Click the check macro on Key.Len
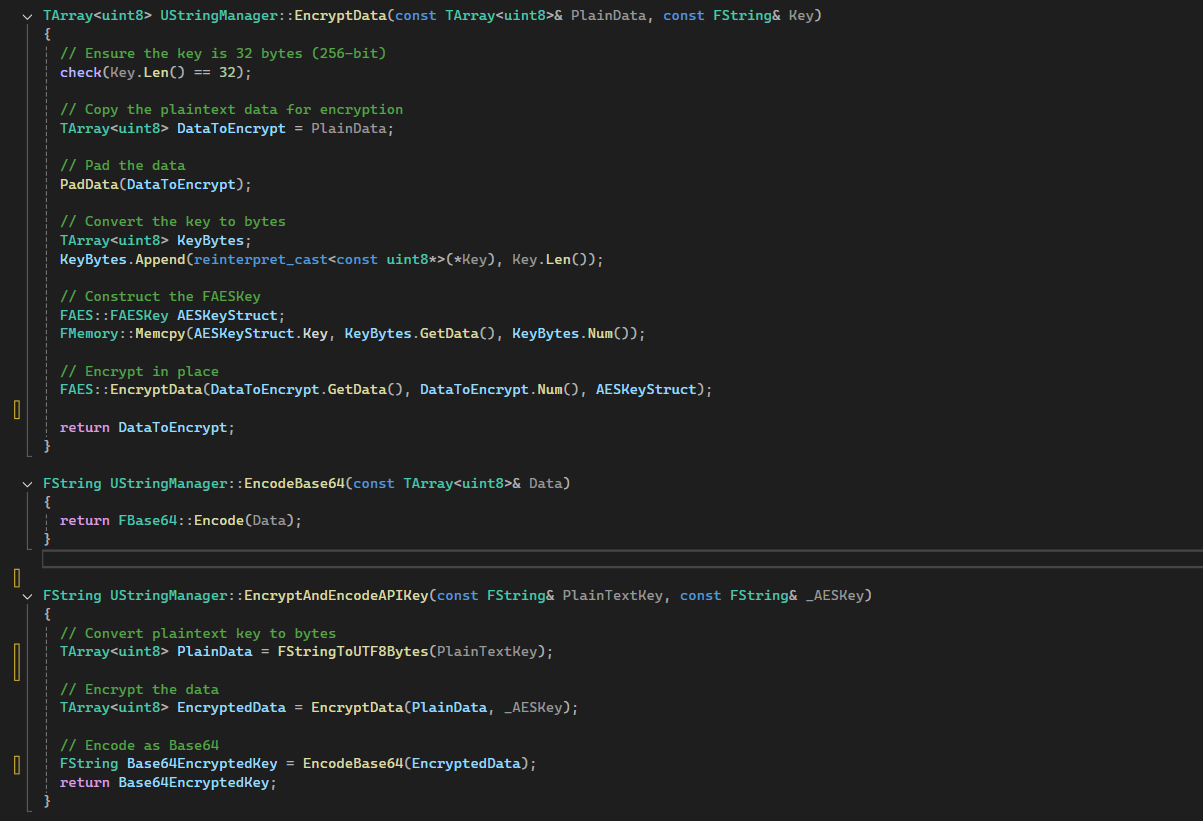The height and width of the screenshot is (821, 1203). [80, 72]
